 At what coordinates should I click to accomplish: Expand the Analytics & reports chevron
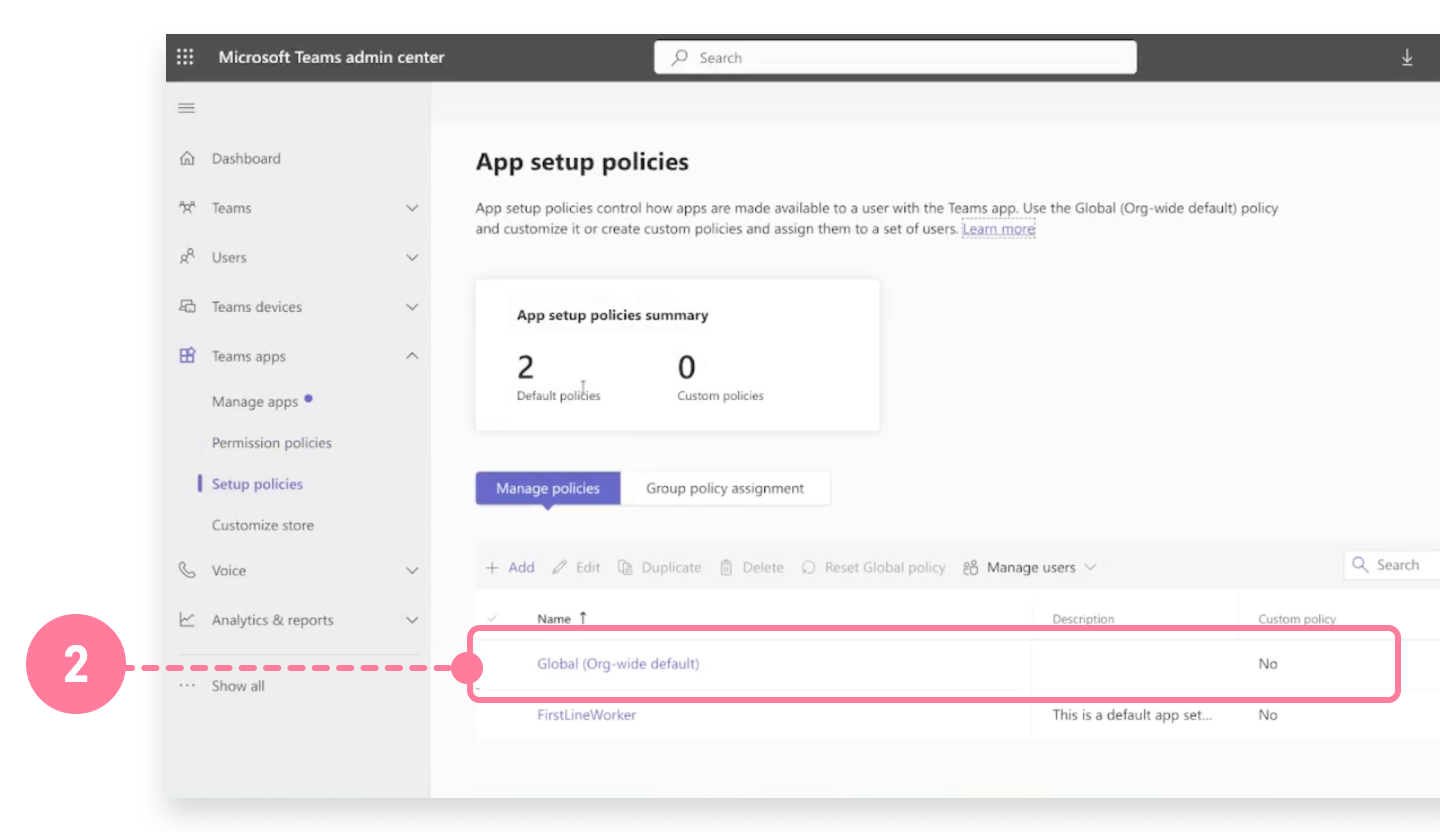pos(412,620)
